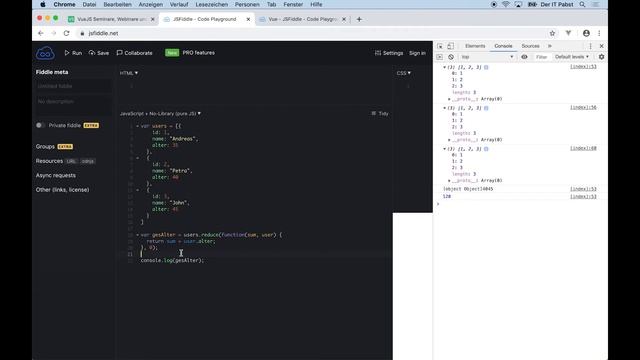Viewport: 640px width, 360px height.
Task: Click the Vue devtools extension icon
Action: coord(568,33)
